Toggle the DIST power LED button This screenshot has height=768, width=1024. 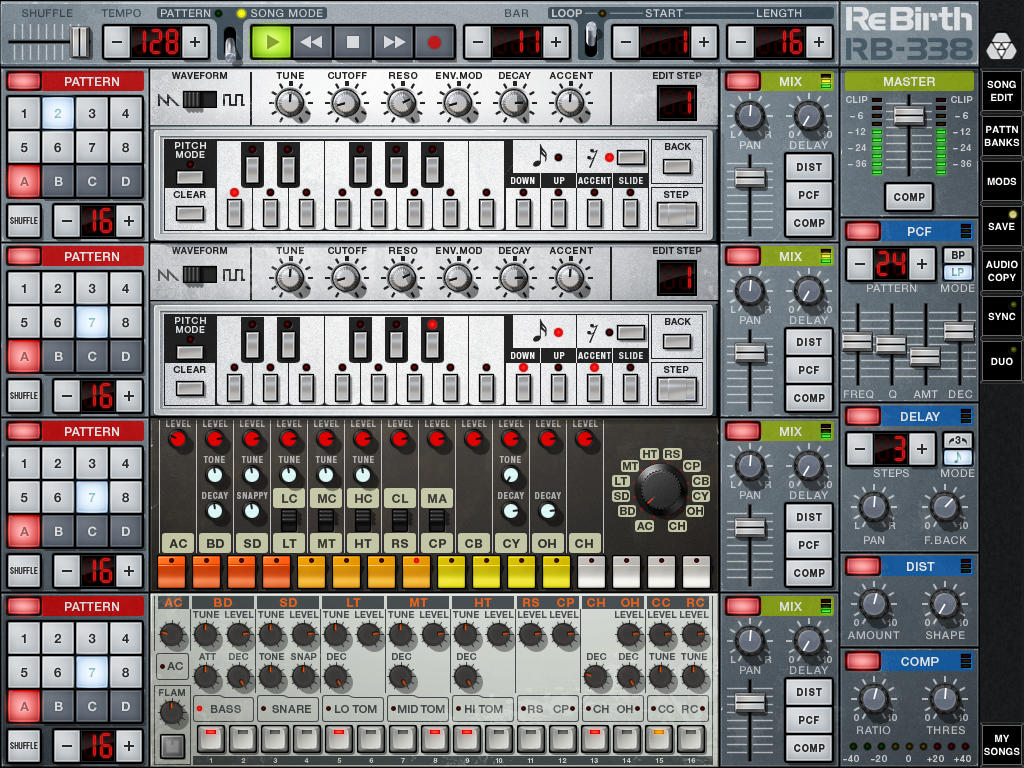pyautogui.click(x=862, y=566)
